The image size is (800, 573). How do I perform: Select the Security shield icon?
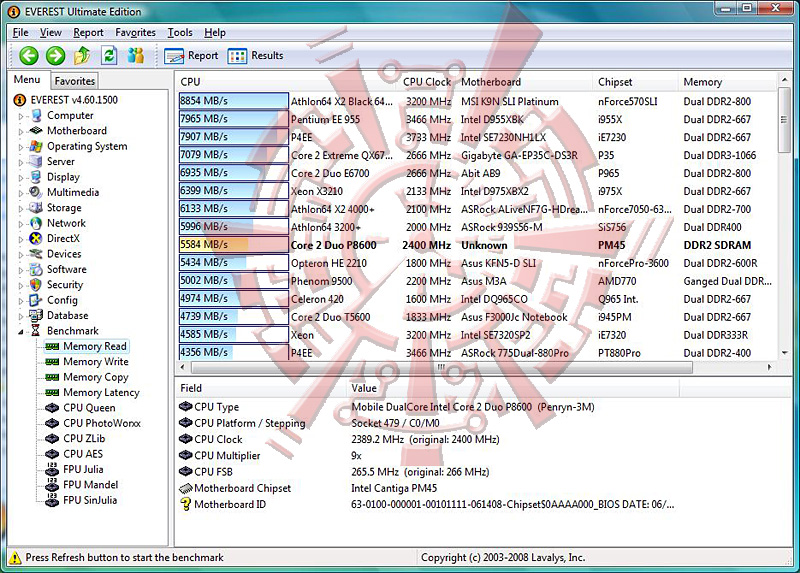36,284
